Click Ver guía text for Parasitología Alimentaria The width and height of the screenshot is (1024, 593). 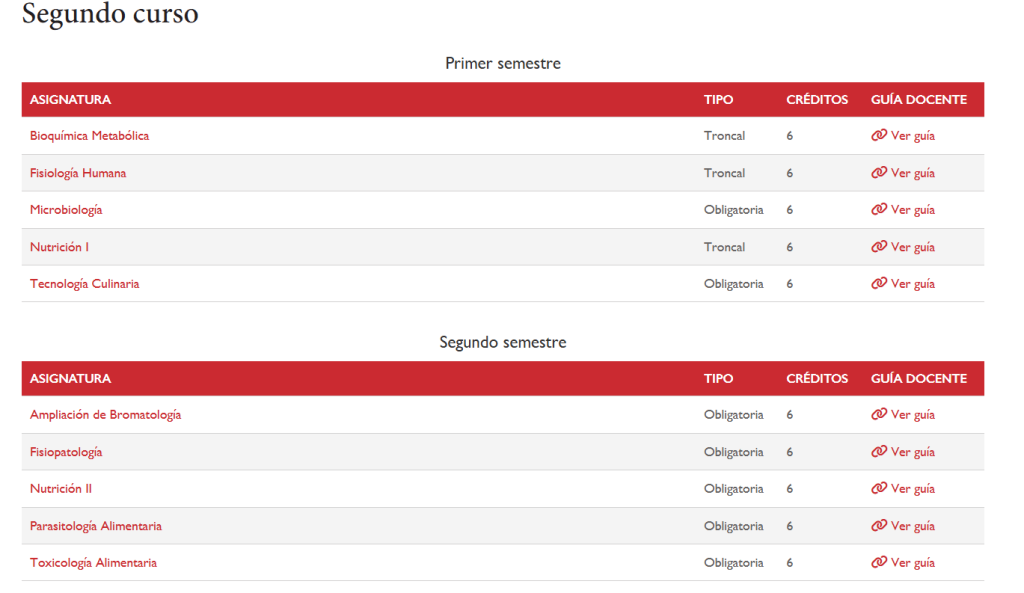[x=913, y=526]
